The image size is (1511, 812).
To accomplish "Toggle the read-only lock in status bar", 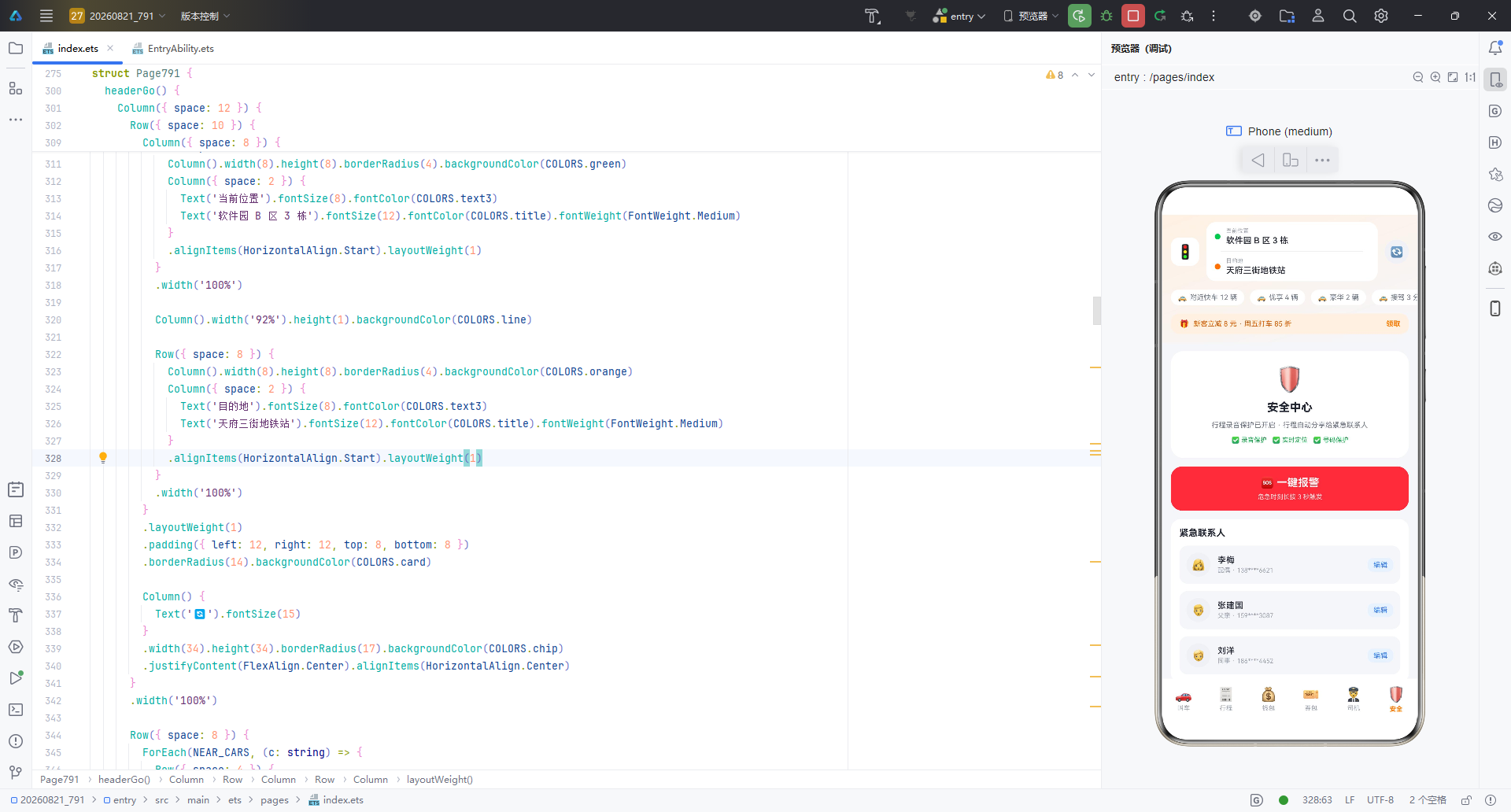I will [1467, 800].
